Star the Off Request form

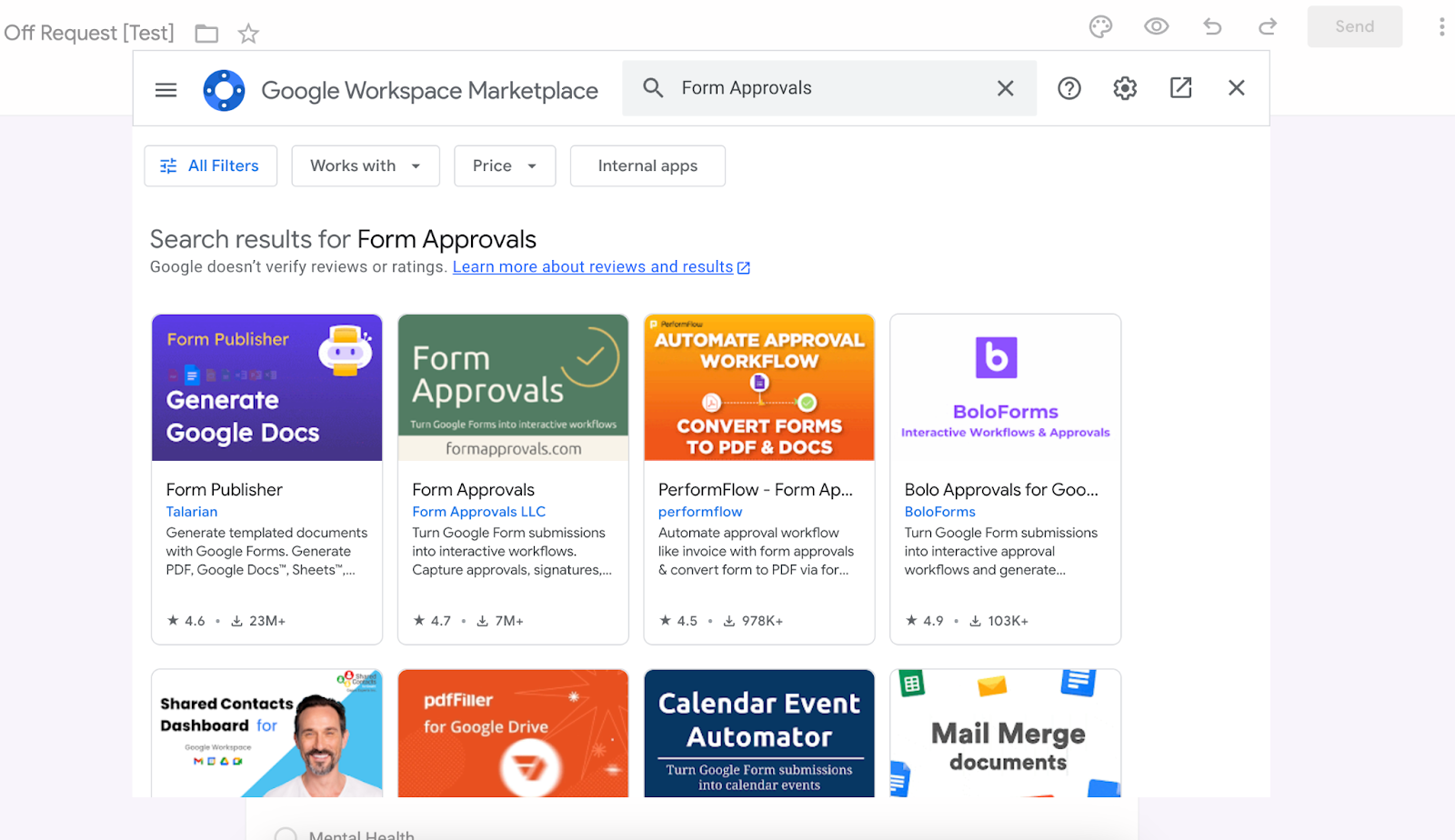(x=248, y=35)
